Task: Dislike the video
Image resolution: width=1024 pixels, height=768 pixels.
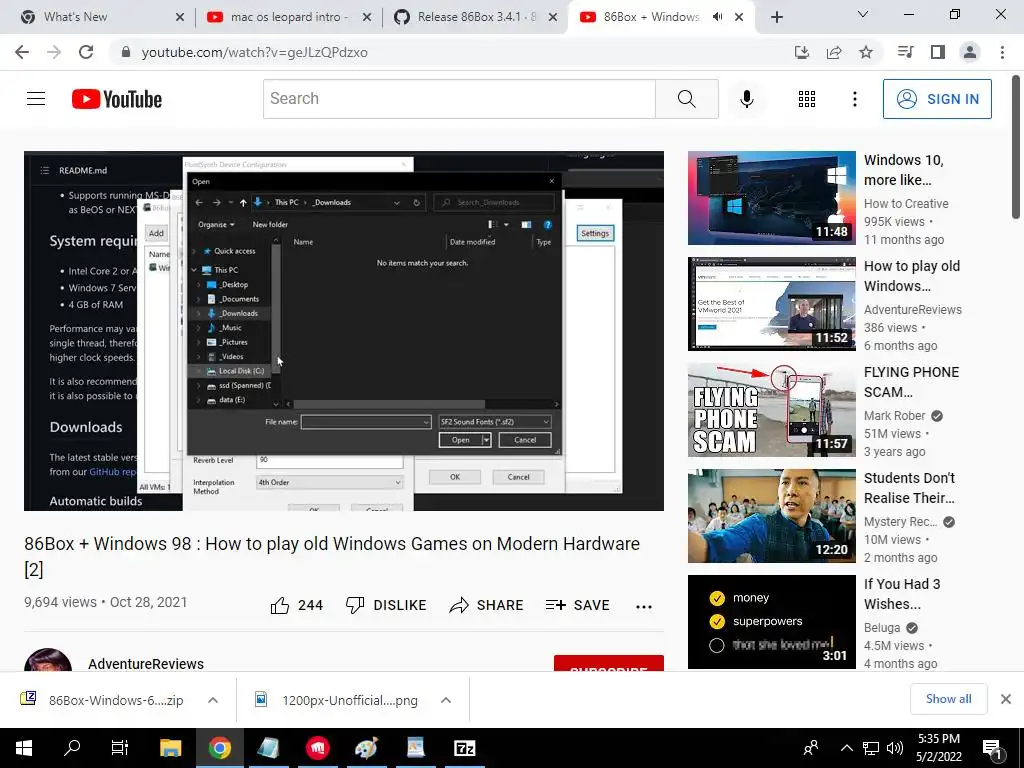Action: 386,605
